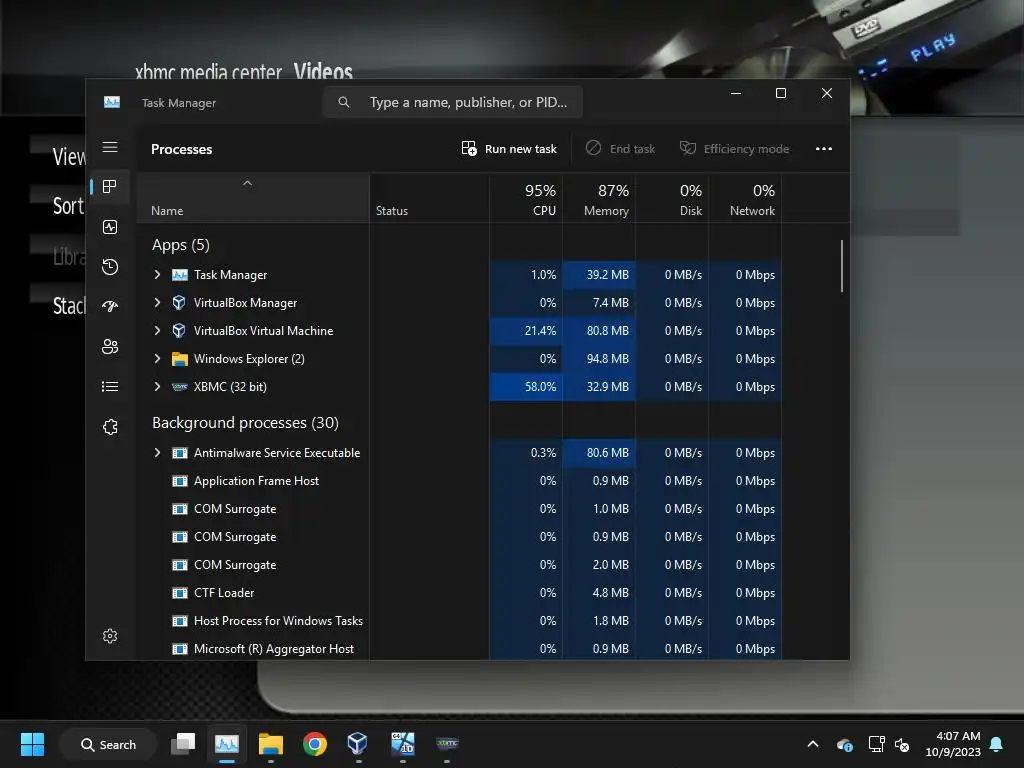The image size is (1024, 768).
Task: Open the three-dot more options menu
Action: click(x=824, y=149)
